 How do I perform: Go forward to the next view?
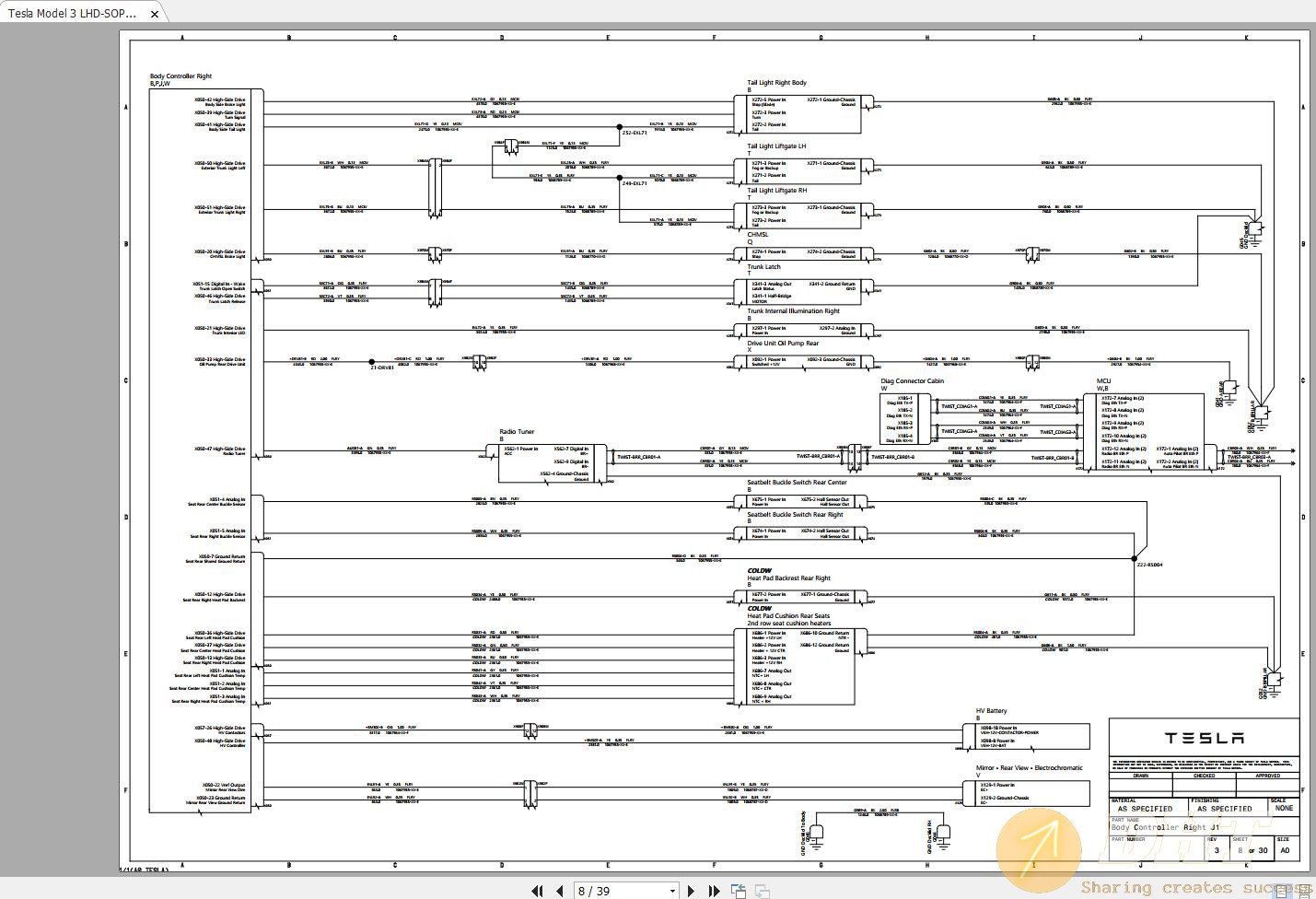pos(763,891)
